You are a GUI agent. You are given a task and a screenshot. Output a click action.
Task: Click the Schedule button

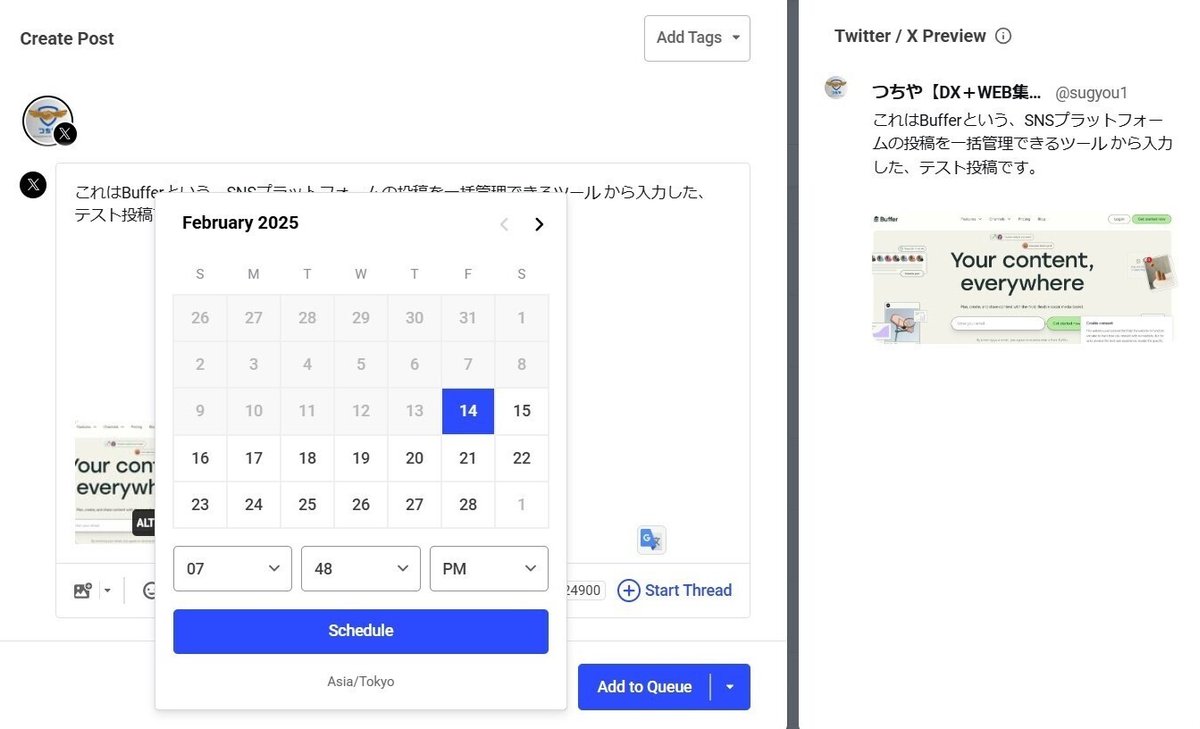360,631
